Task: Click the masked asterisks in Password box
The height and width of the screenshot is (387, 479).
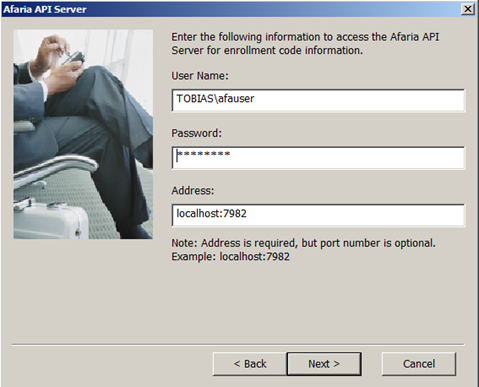Action: 203,155
